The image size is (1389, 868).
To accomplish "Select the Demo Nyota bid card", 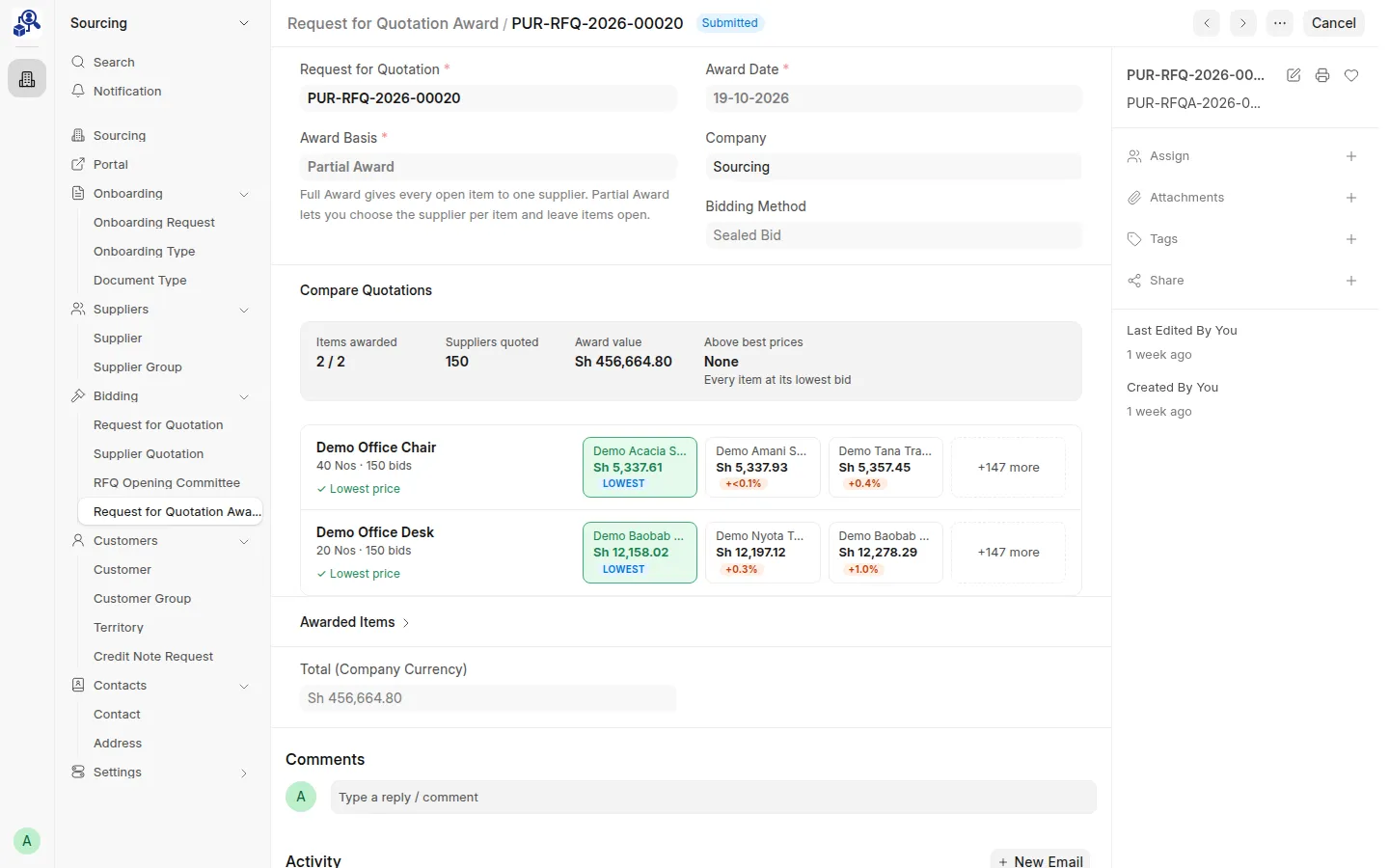I will pyautogui.click(x=762, y=553).
